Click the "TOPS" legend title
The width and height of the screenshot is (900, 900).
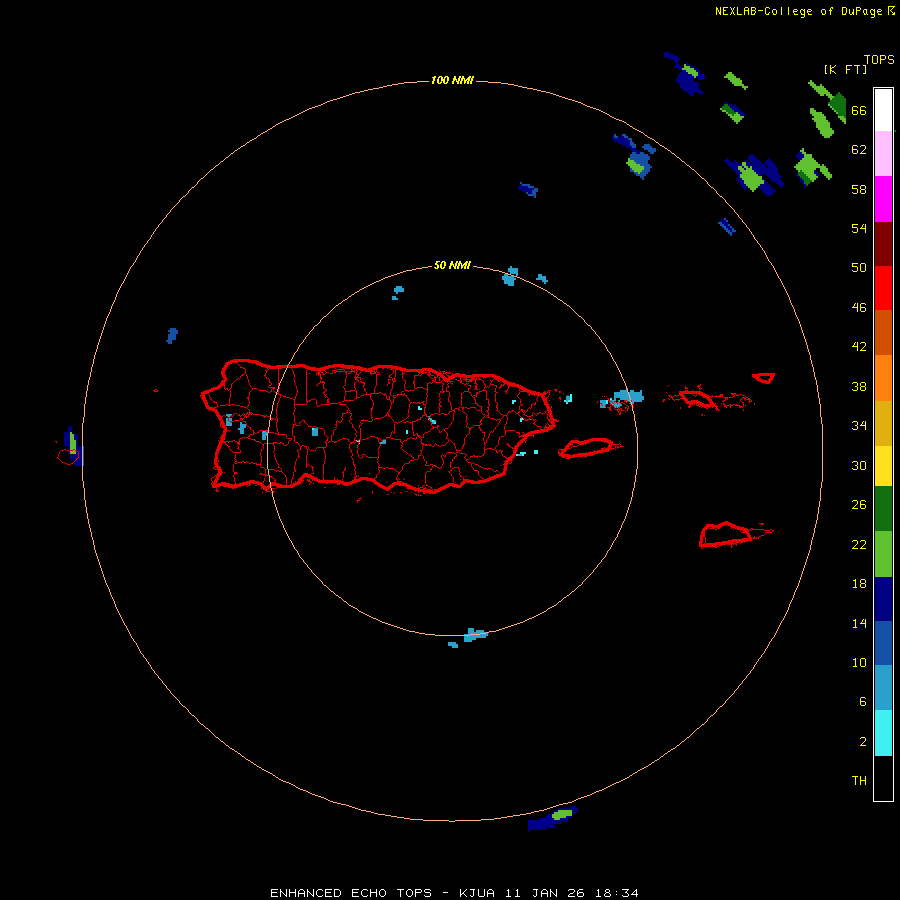click(x=879, y=60)
